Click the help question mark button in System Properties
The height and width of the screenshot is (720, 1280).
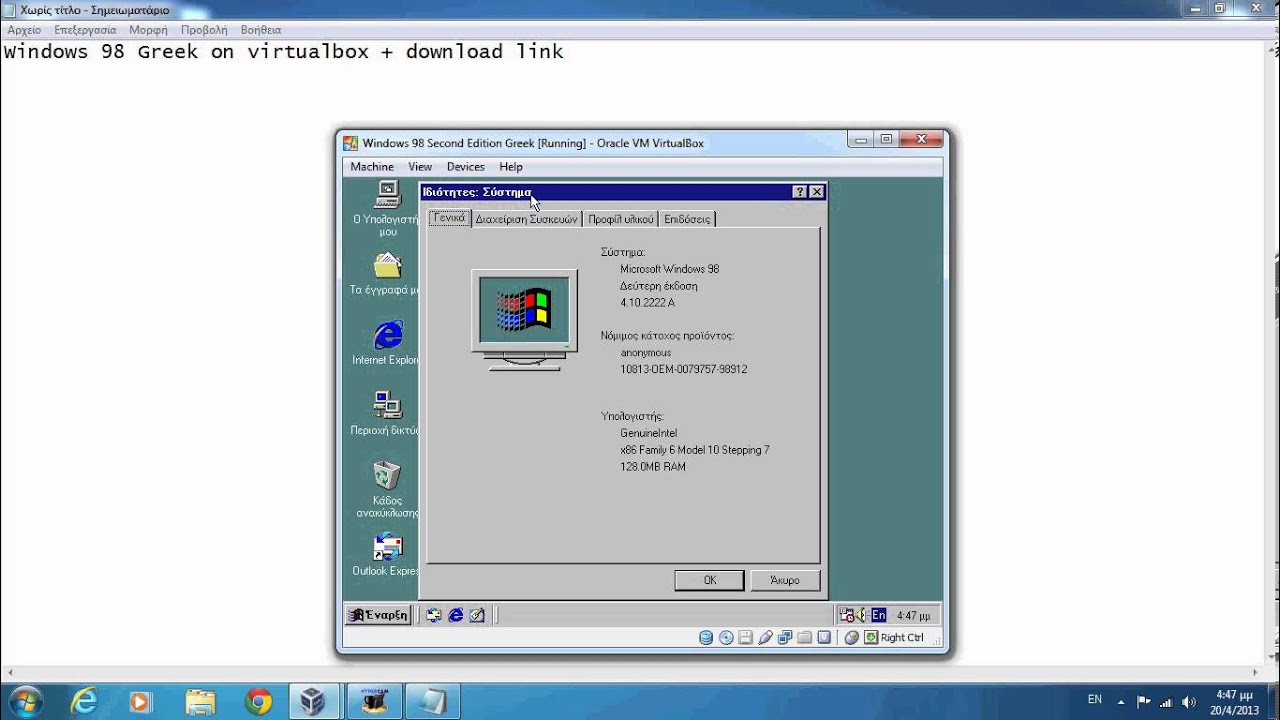click(x=800, y=192)
